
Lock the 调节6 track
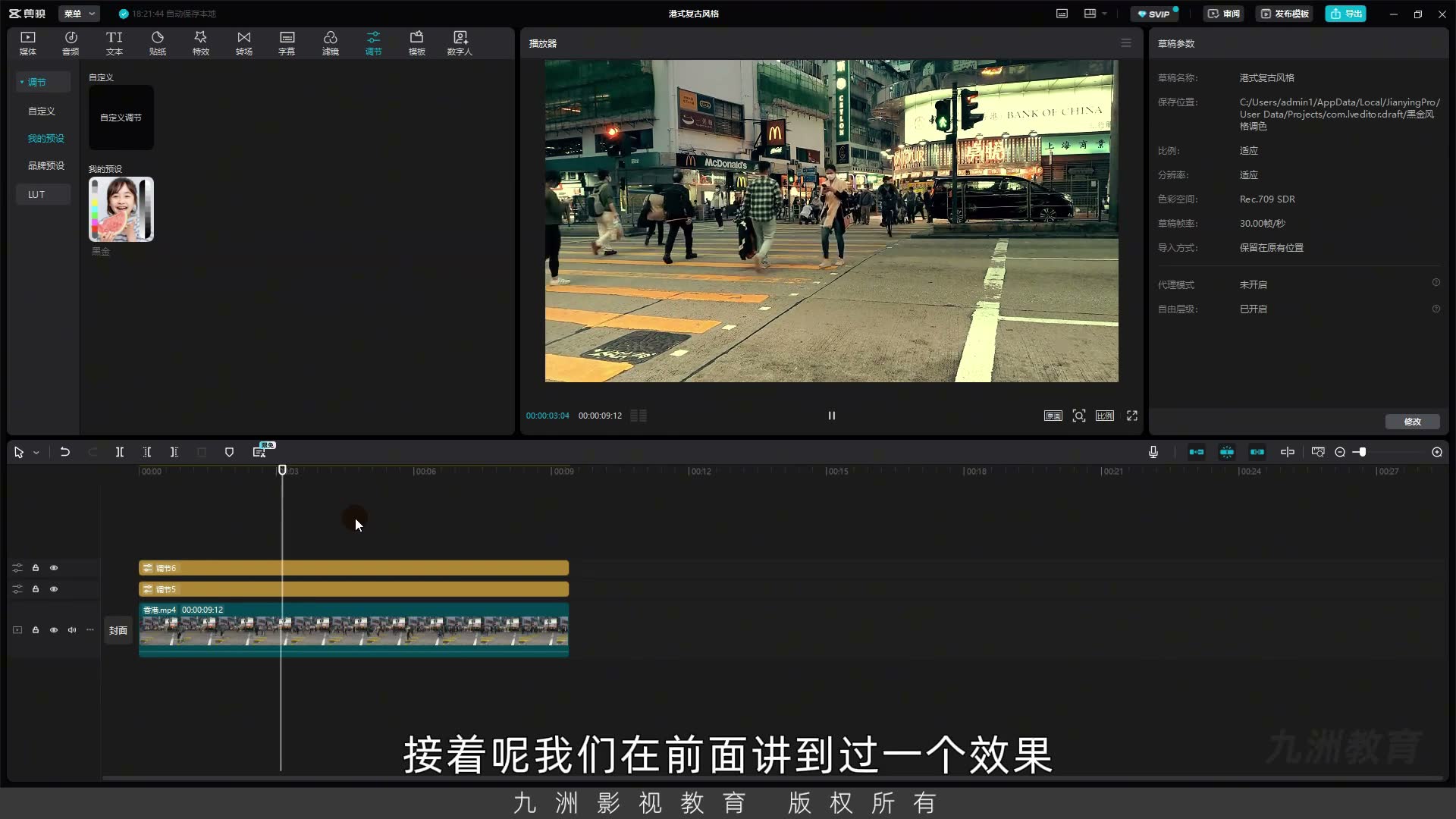pyautogui.click(x=35, y=567)
